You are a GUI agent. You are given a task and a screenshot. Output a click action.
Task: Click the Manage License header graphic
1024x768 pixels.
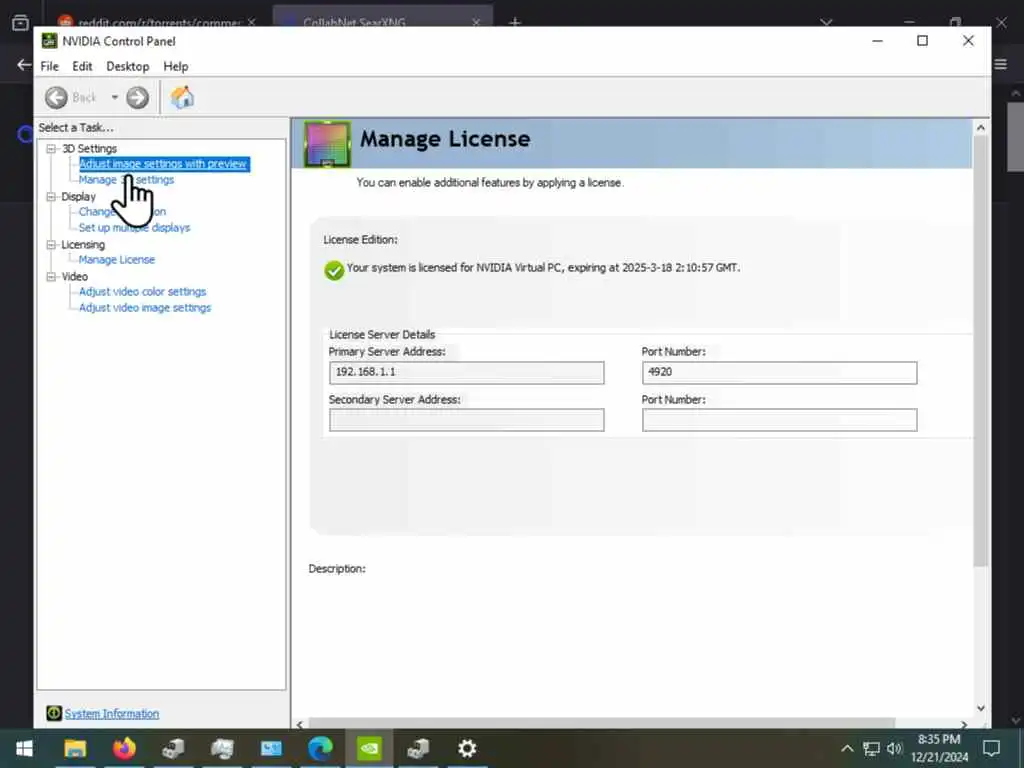[327, 143]
